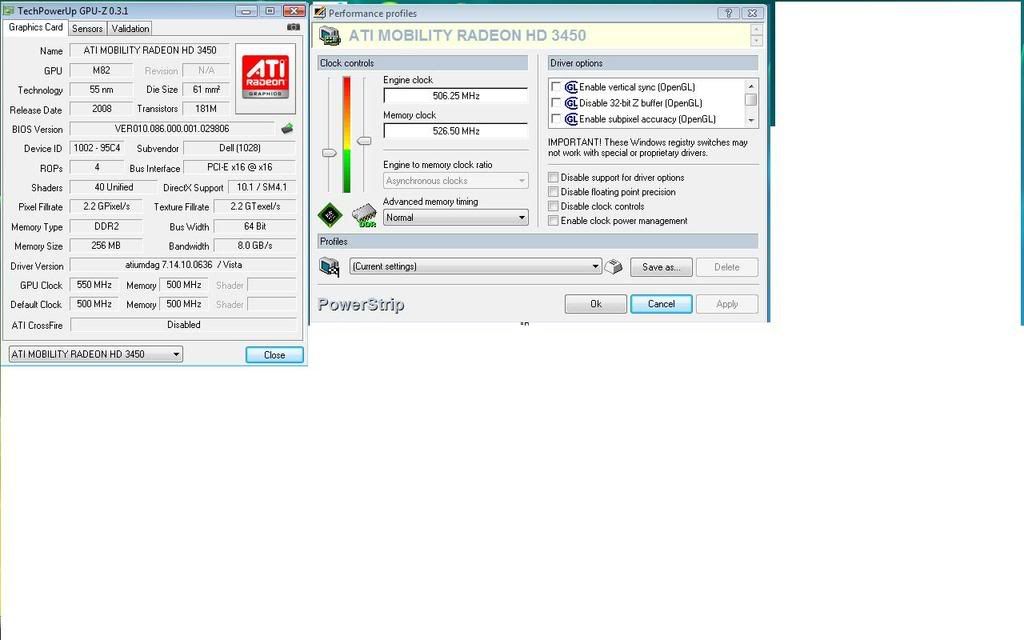Click the PowerStrip logo text
This screenshot has height=640, width=1024.
click(x=360, y=304)
